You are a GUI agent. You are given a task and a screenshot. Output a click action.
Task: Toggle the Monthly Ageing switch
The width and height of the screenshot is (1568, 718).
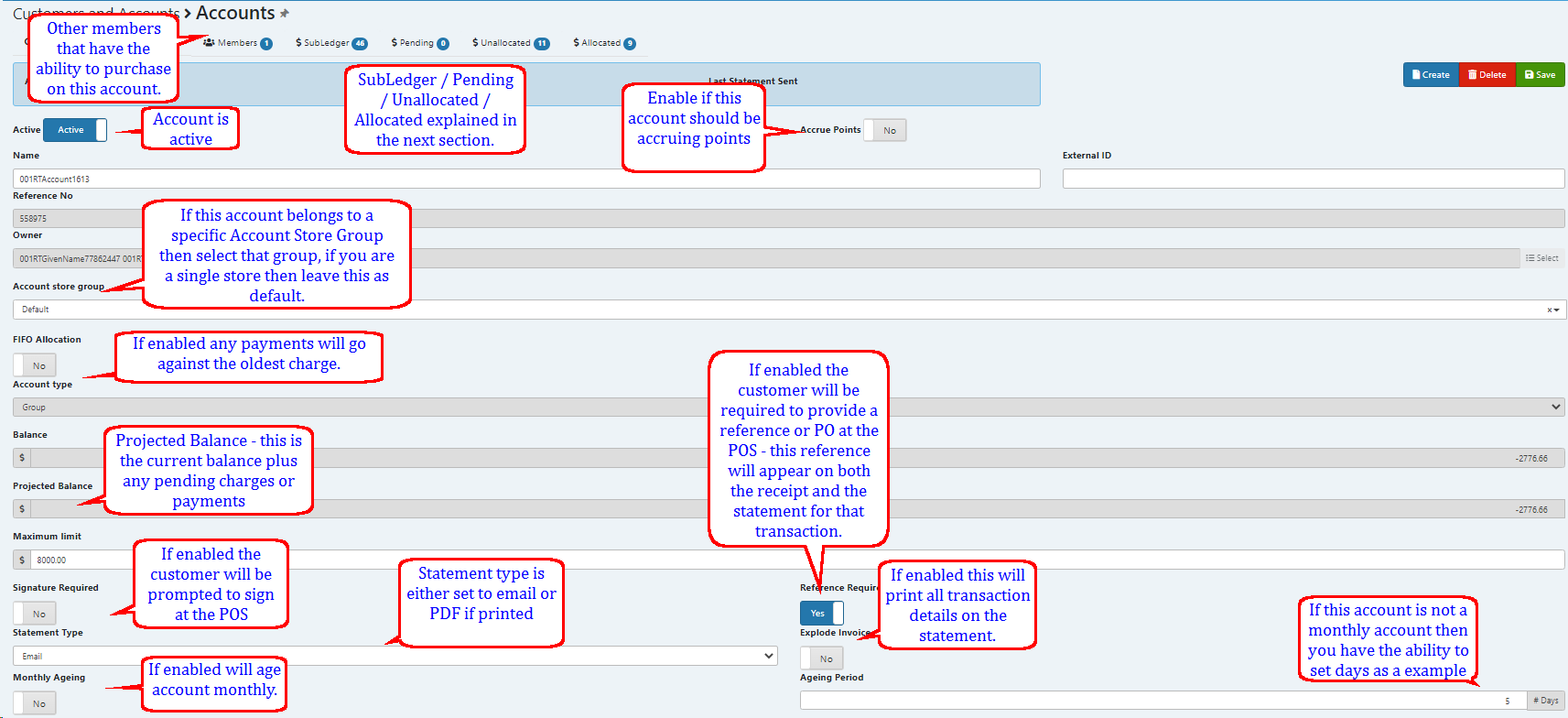click(35, 703)
